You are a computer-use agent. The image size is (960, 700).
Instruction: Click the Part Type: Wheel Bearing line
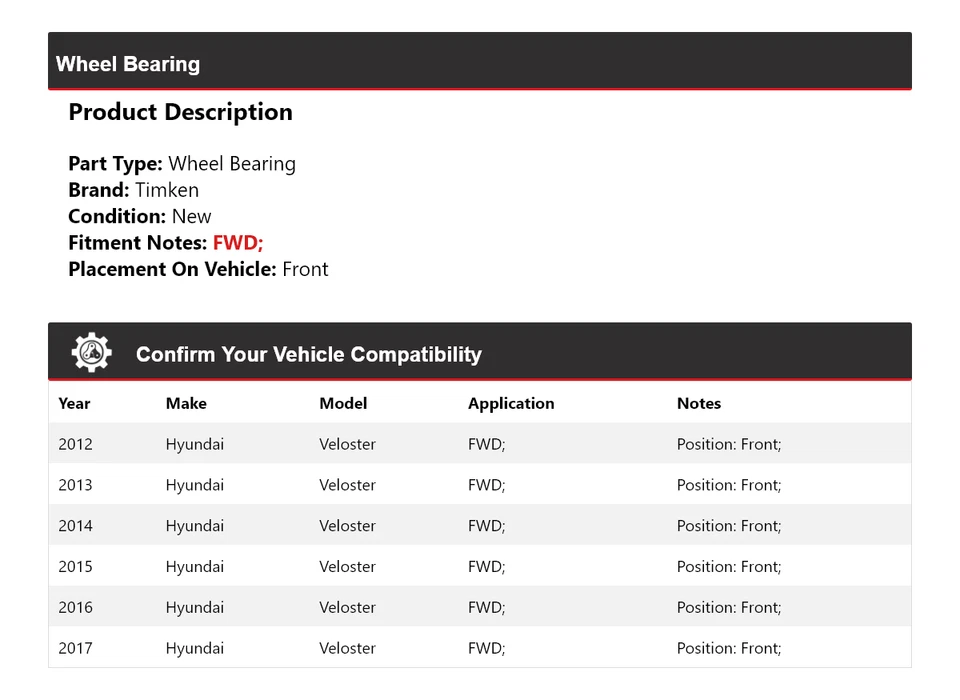(x=182, y=164)
